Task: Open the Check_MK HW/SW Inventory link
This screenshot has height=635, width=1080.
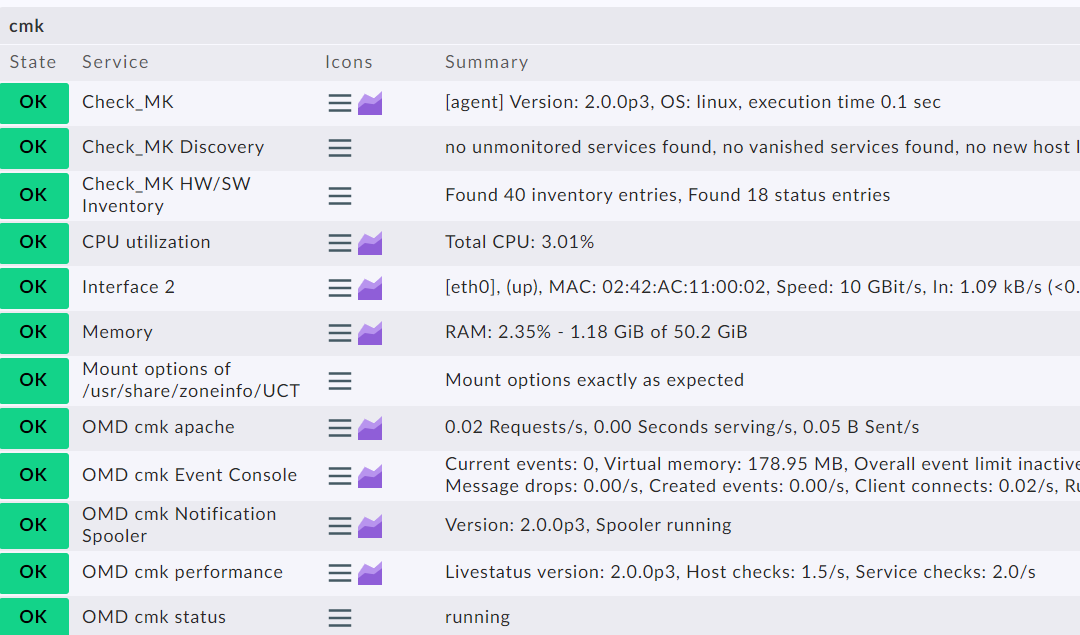Action: (166, 195)
